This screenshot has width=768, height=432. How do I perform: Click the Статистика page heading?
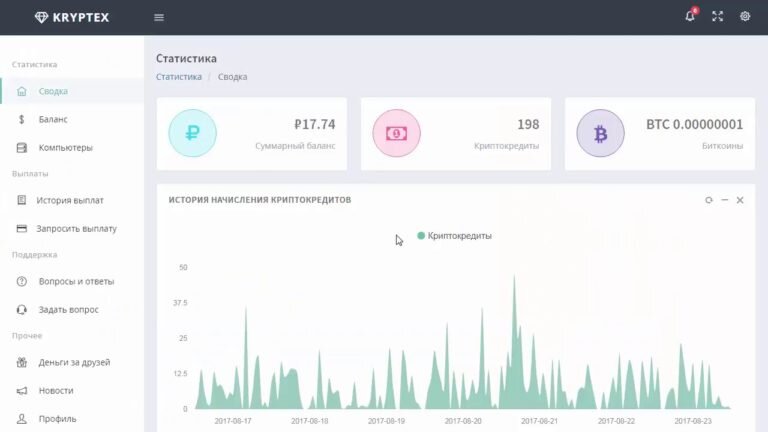[186, 58]
